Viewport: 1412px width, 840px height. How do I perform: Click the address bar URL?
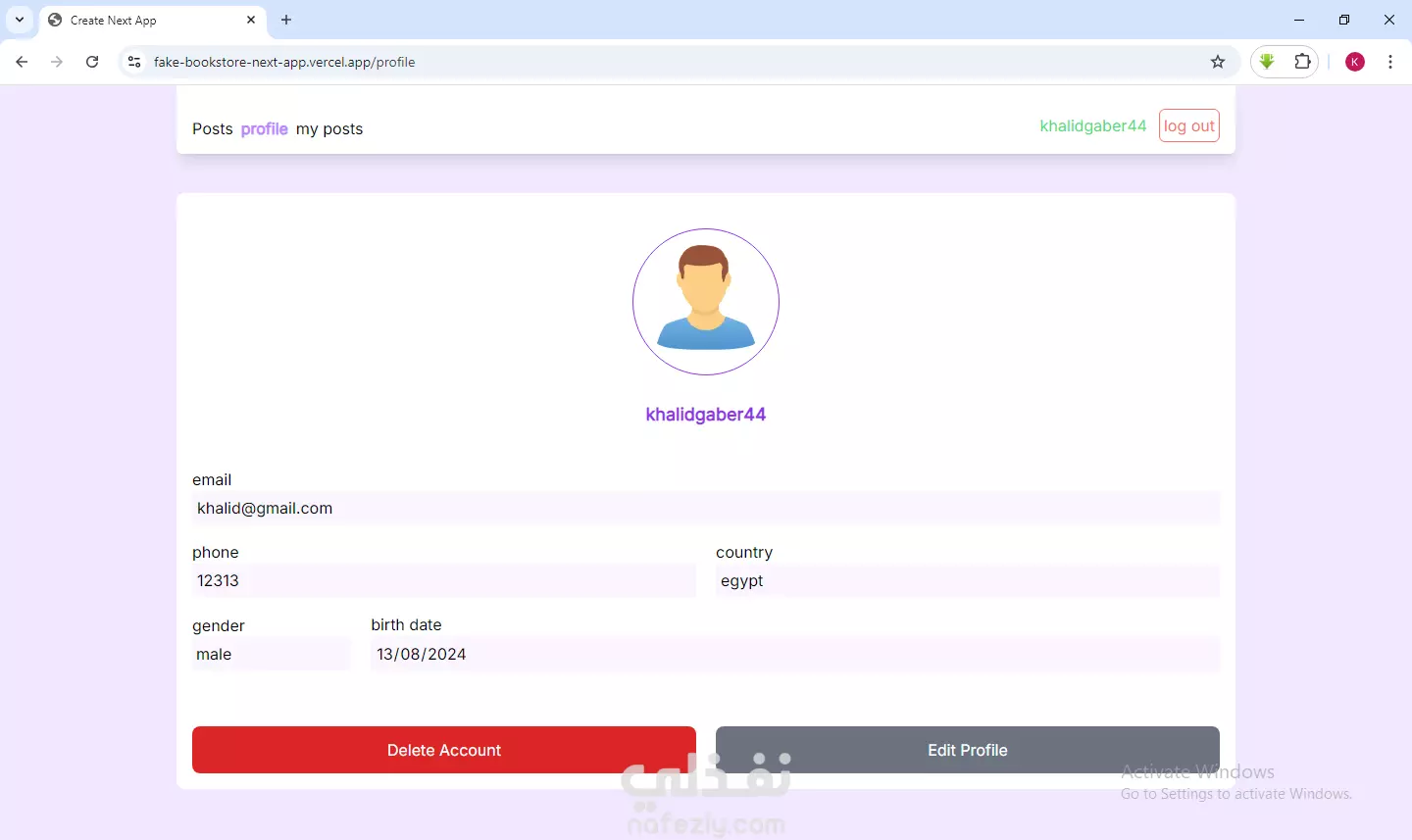pos(284,62)
